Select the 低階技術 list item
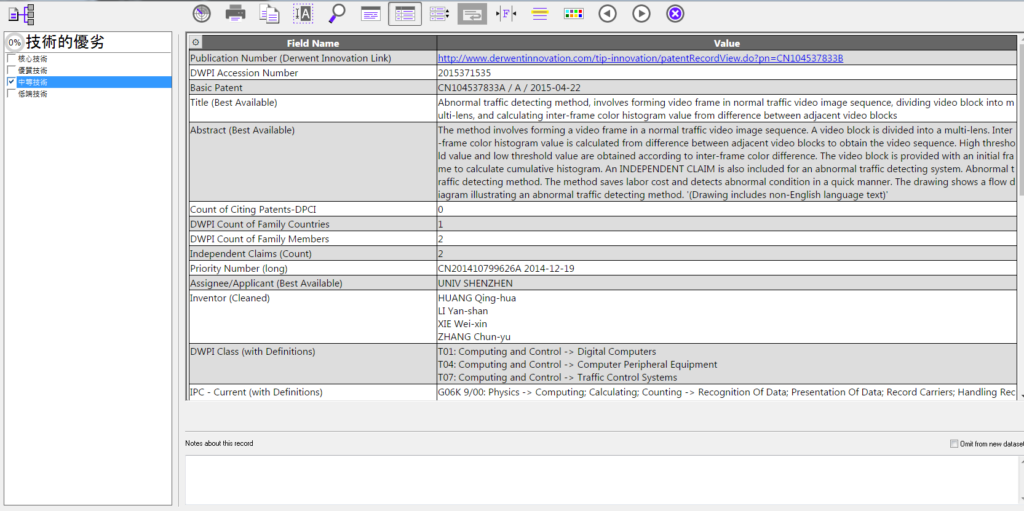 tap(32, 94)
